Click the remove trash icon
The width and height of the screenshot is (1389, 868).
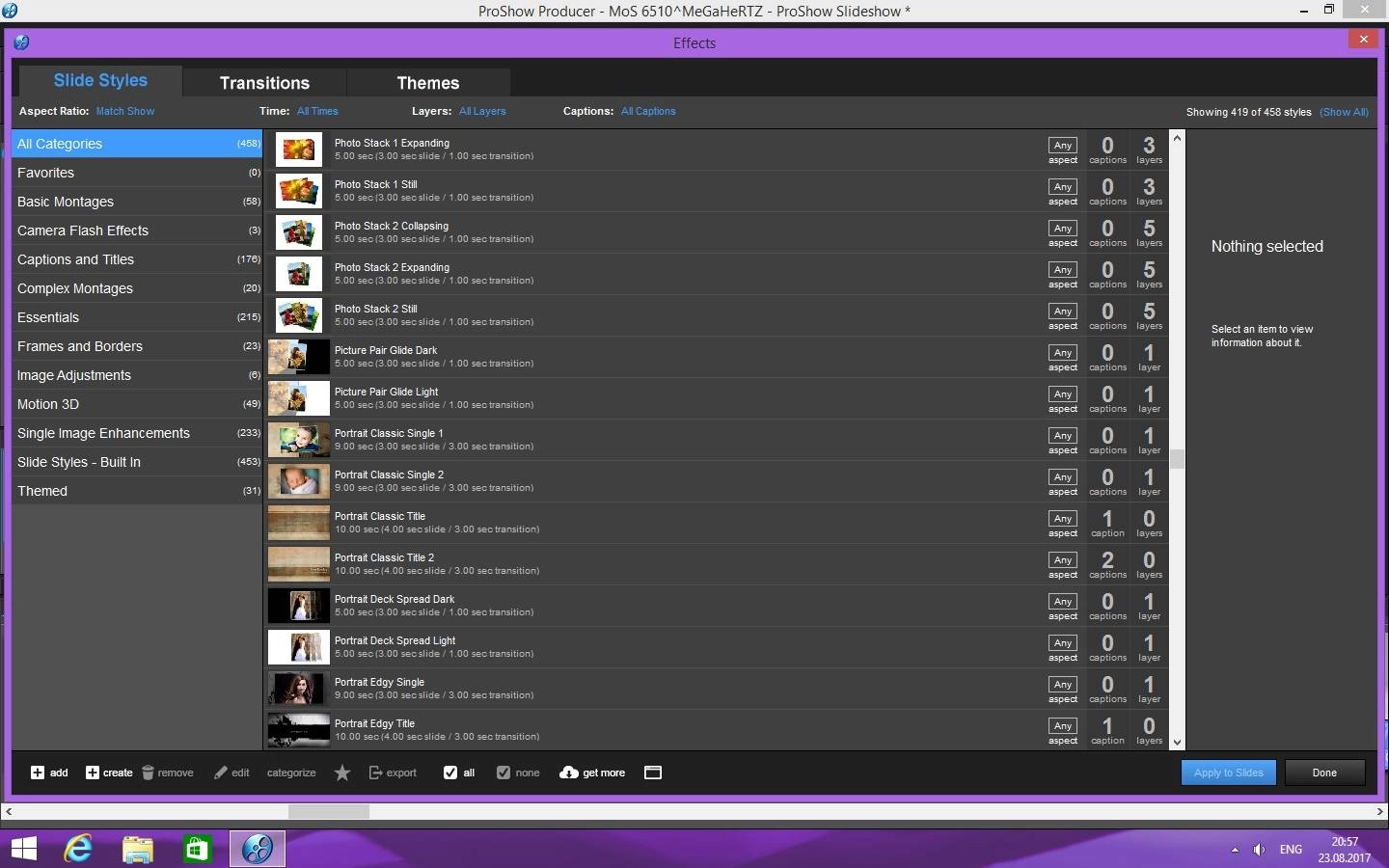pos(148,773)
